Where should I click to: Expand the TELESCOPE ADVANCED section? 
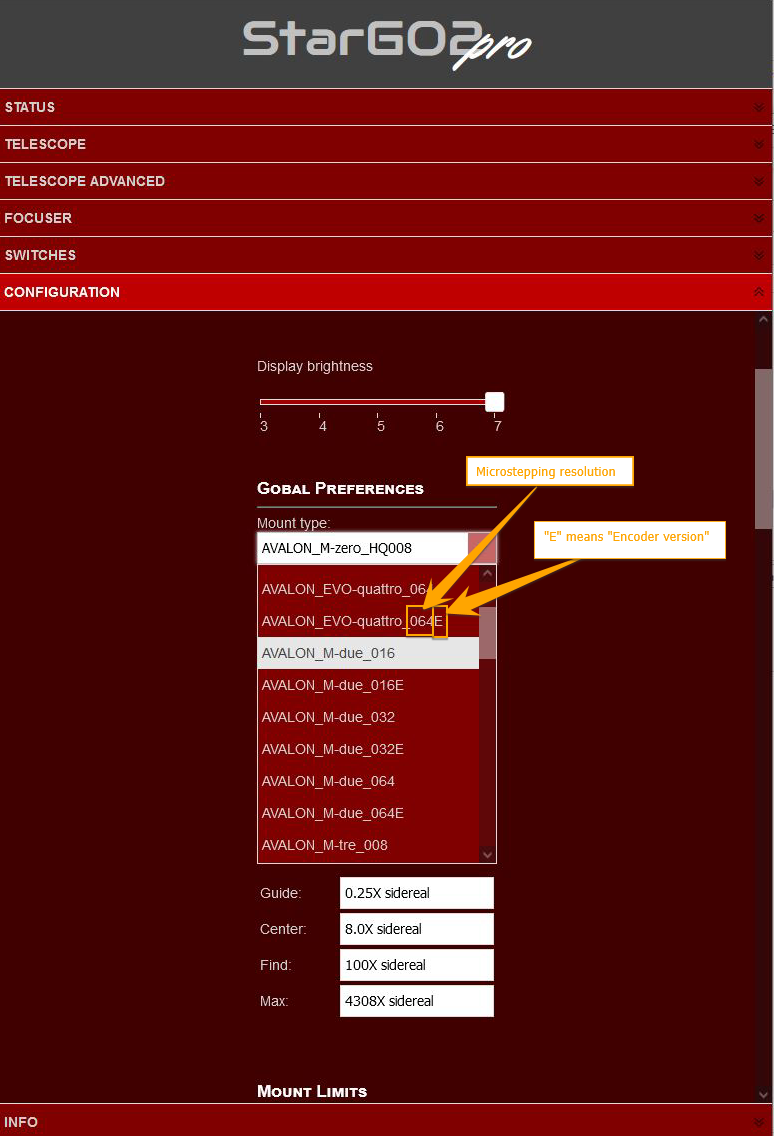[x=386, y=181]
